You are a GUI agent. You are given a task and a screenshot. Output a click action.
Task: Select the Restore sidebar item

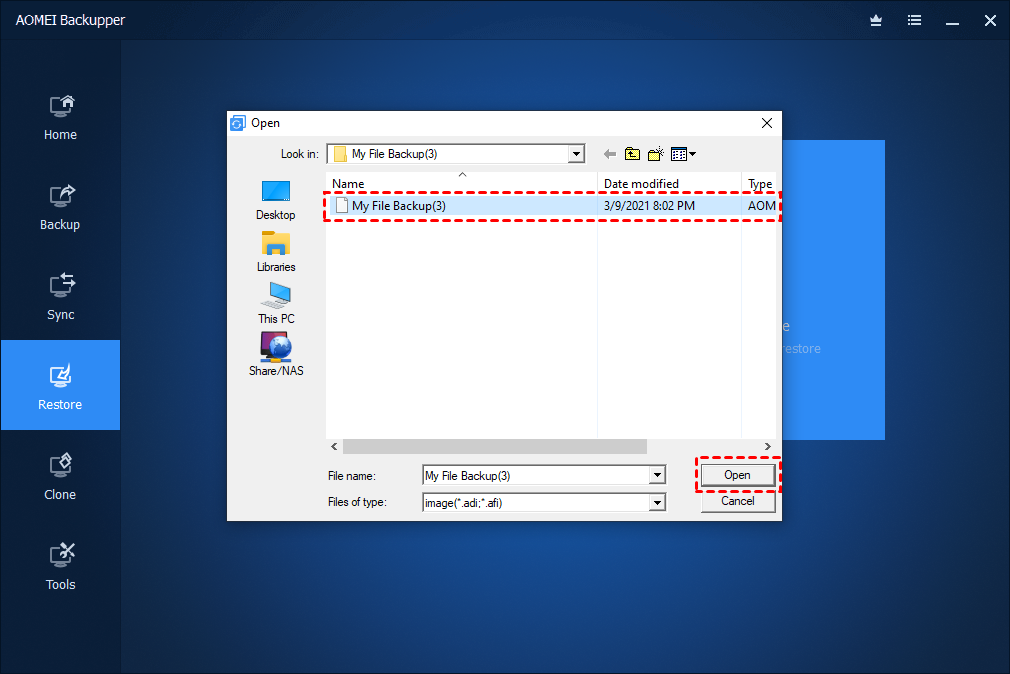coord(60,385)
